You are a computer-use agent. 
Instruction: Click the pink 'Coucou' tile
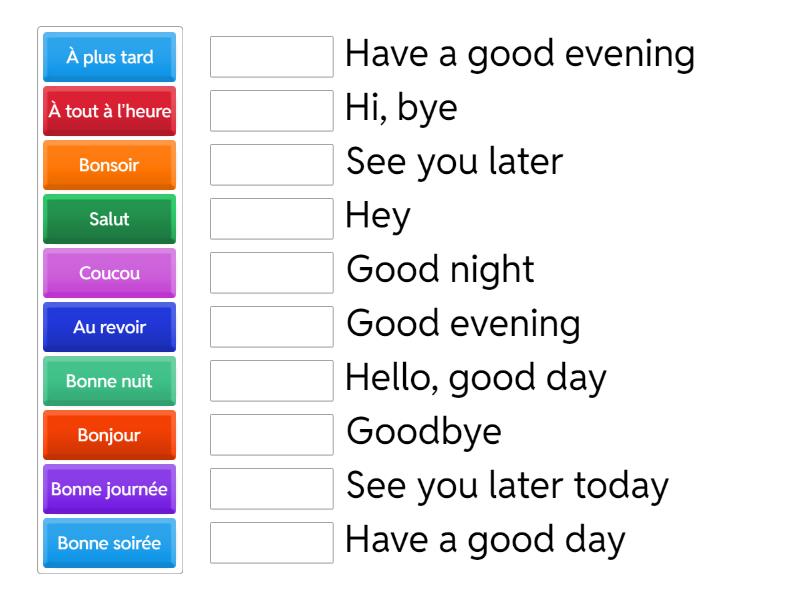click(109, 273)
